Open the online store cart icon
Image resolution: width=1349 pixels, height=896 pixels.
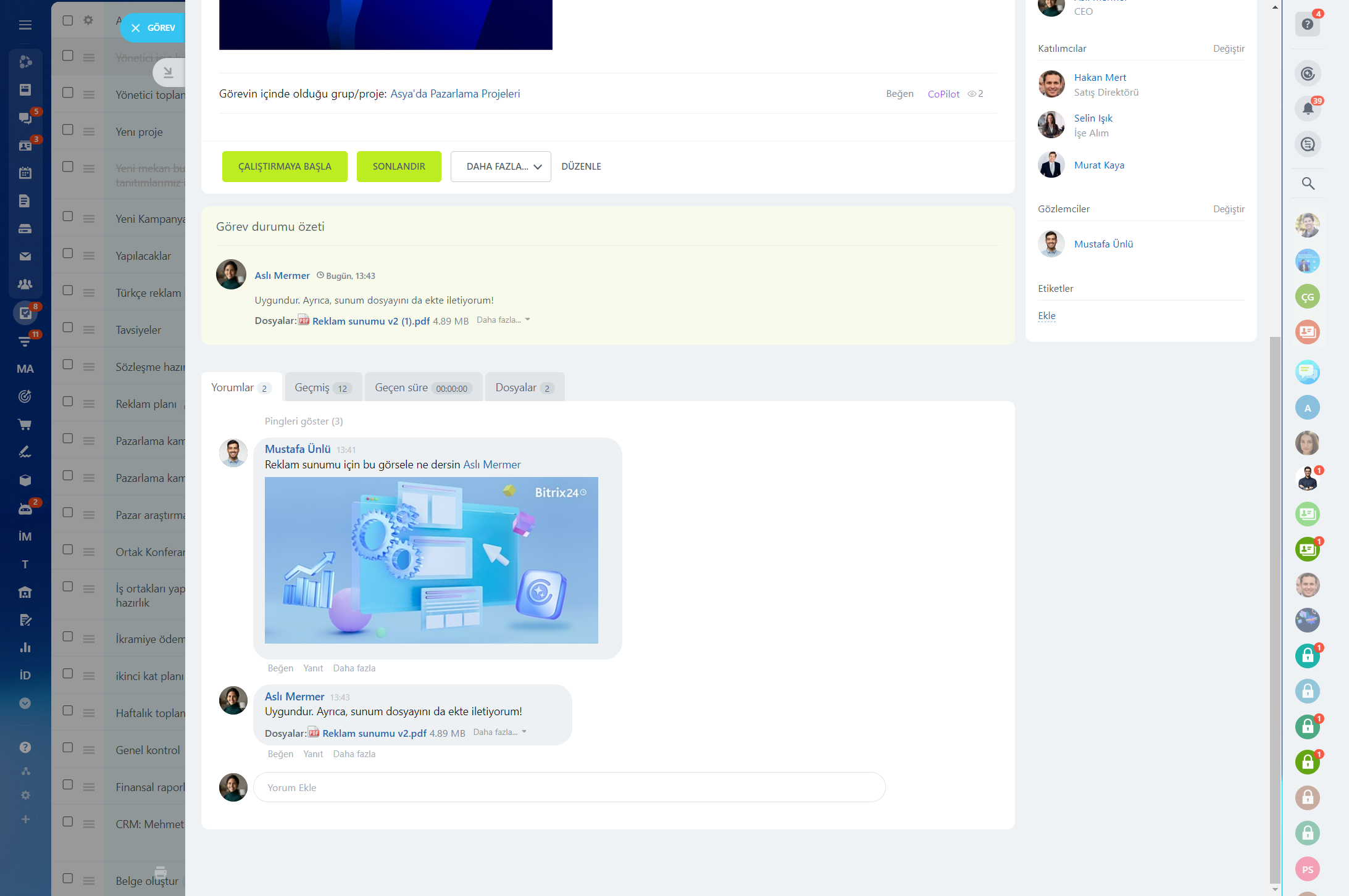(x=25, y=425)
